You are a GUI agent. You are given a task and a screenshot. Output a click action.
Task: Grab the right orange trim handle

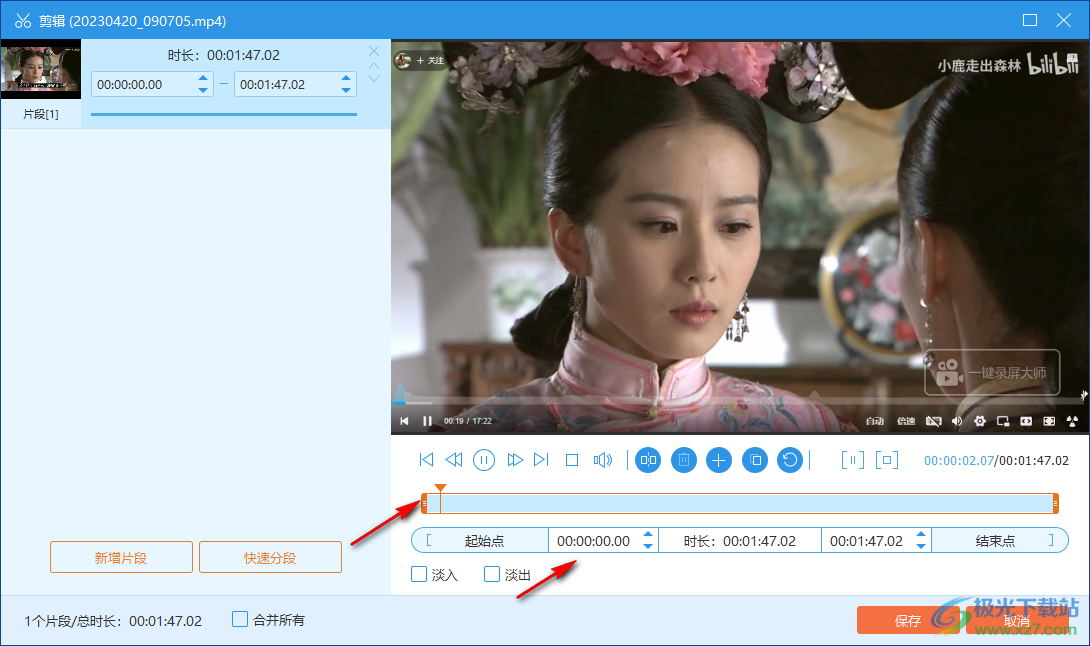[x=1055, y=503]
